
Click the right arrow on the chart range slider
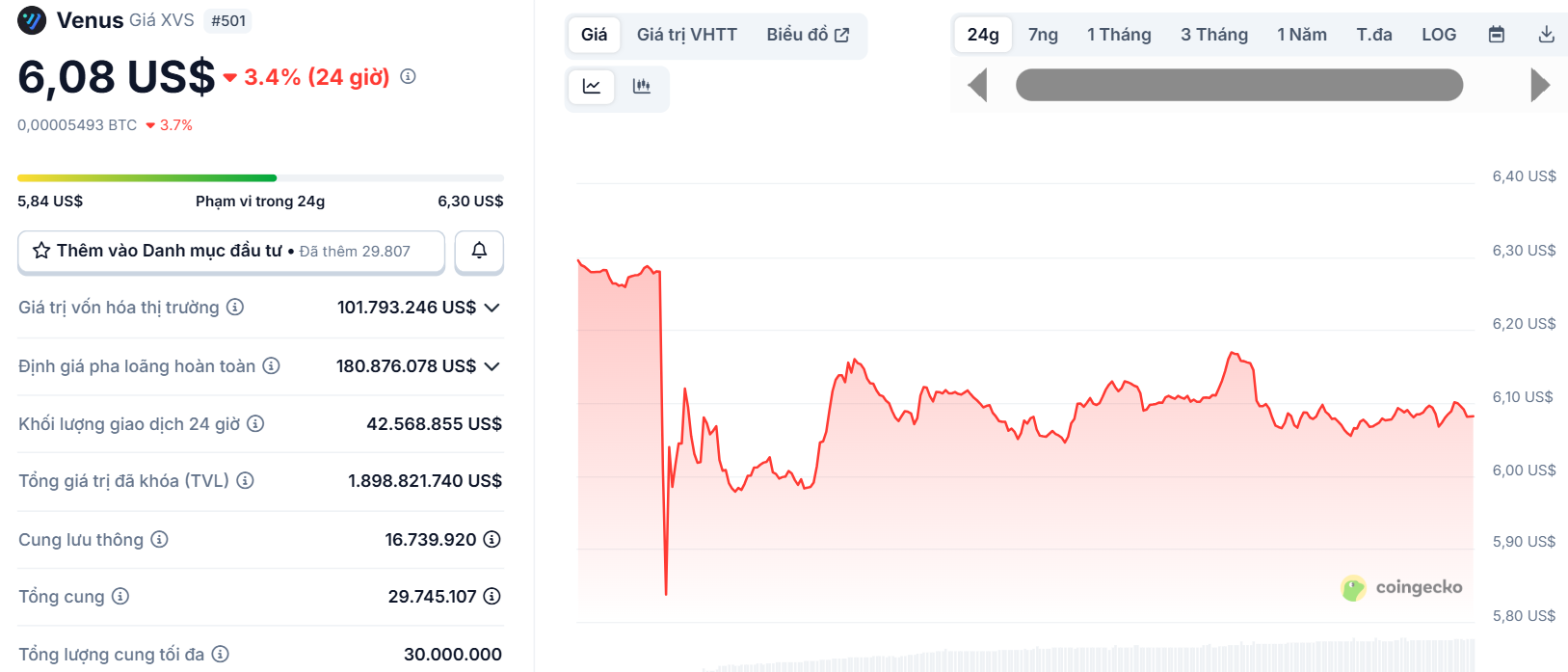click(x=1539, y=84)
